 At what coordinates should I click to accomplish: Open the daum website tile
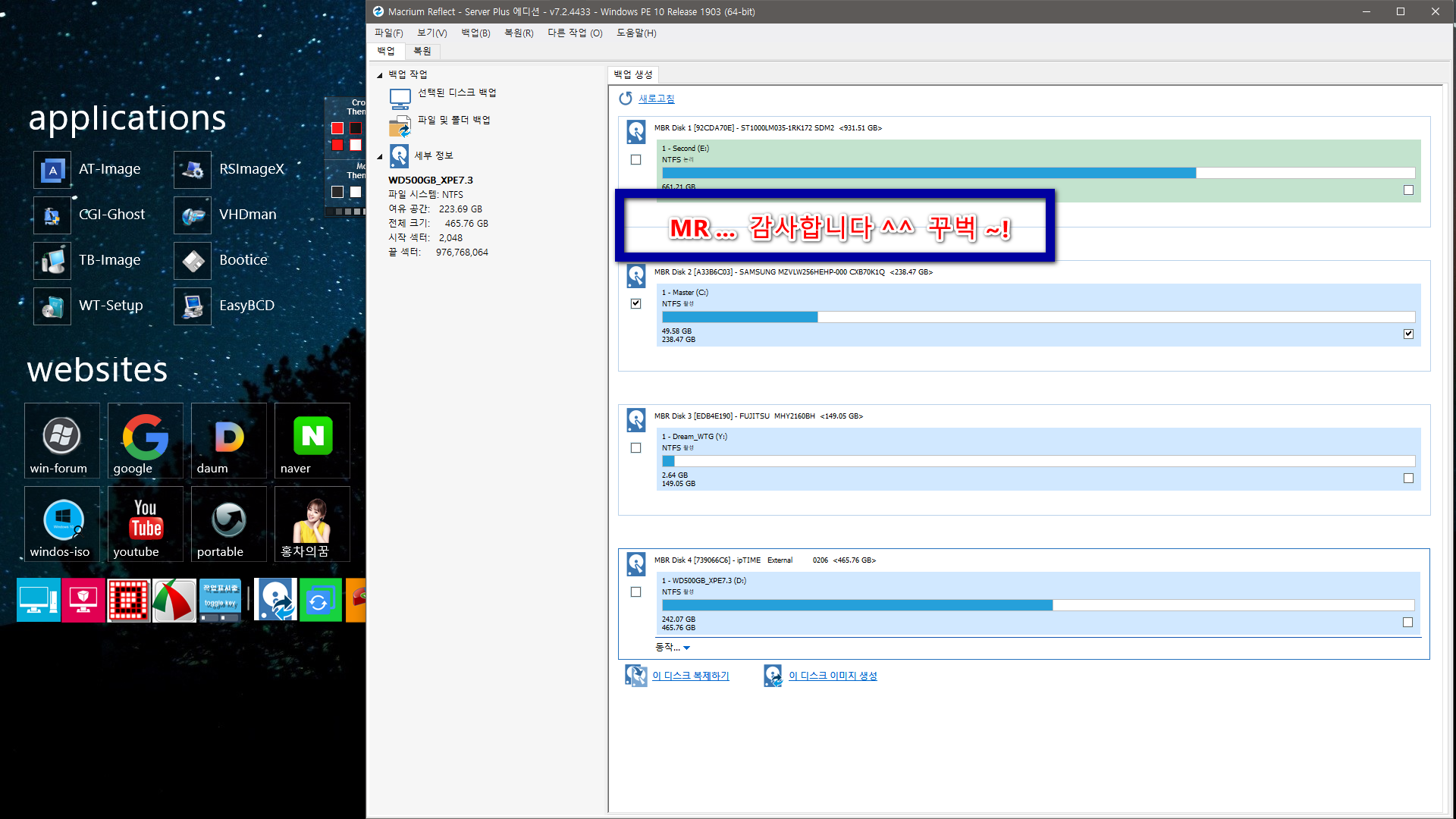[x=228, y=441]
